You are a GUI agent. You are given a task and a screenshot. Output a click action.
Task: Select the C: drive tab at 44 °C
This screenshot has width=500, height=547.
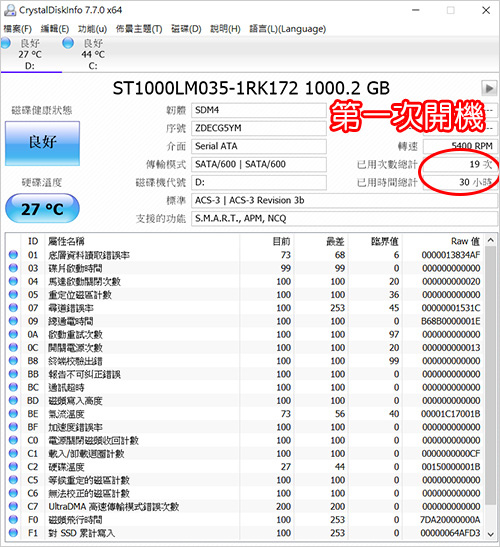coord(92,54)
